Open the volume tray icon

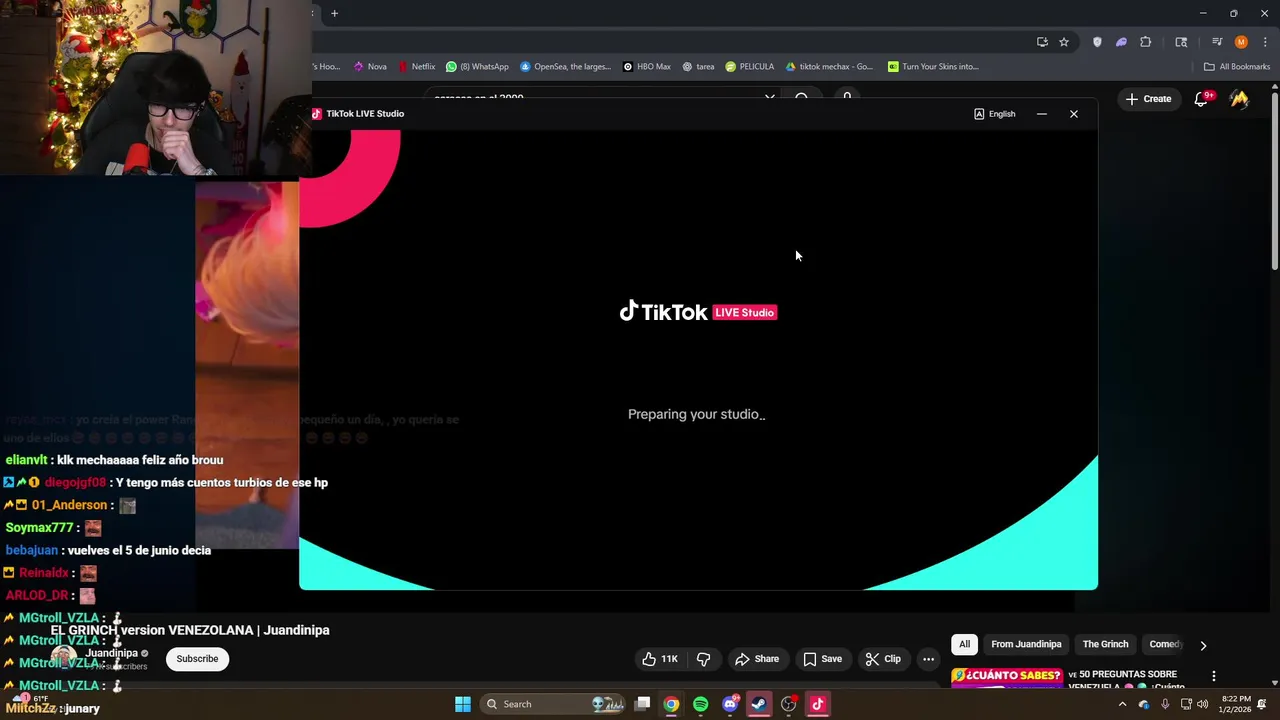click(1203, 704)
